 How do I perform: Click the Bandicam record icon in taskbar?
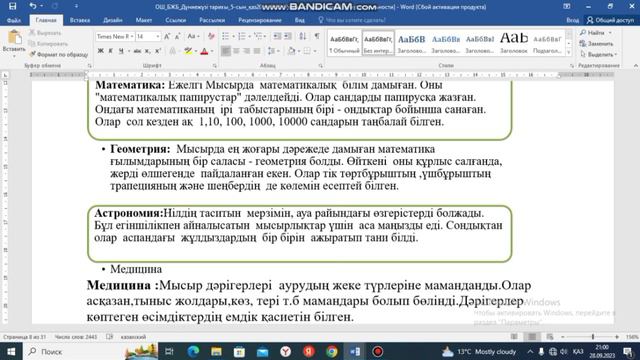(378, 351)
